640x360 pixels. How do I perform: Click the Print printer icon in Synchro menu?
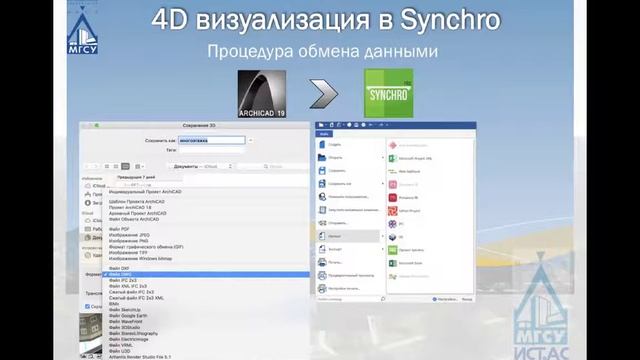(322, 262)
